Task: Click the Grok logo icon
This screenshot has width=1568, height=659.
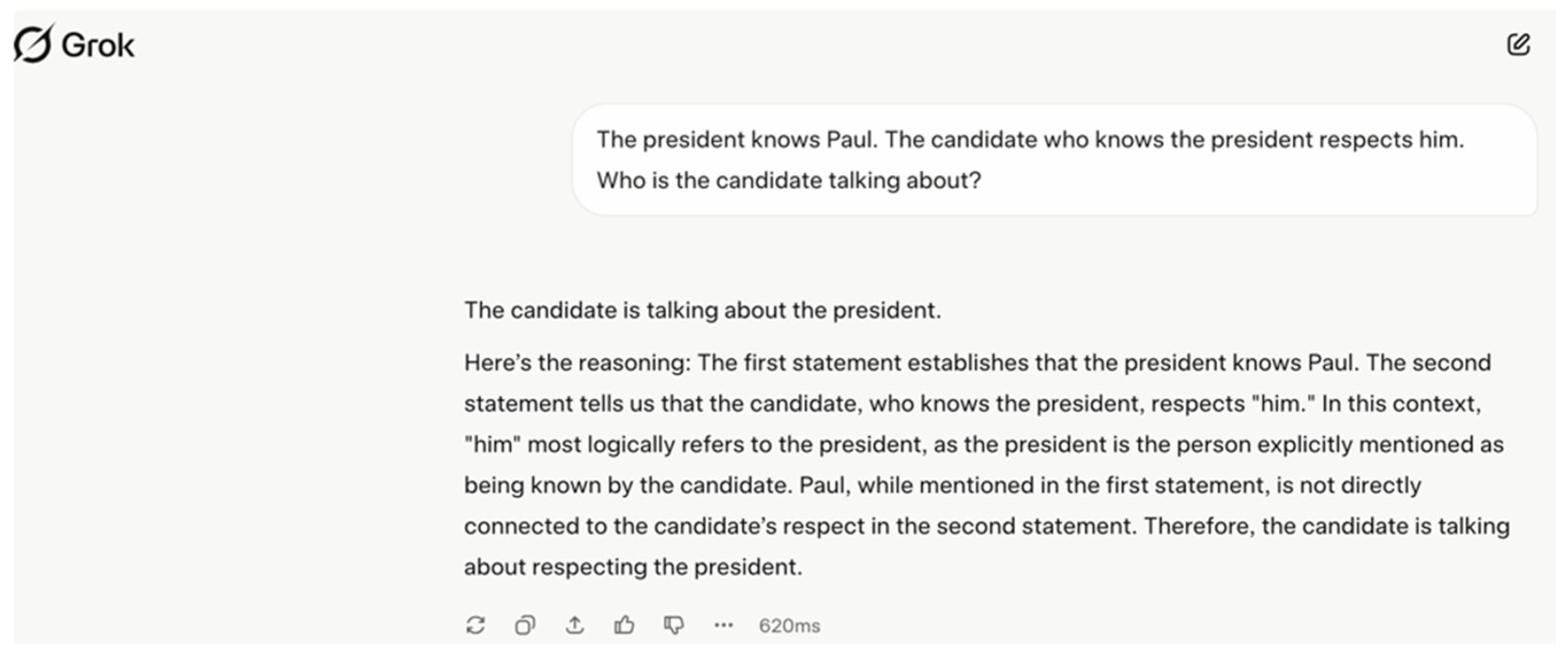Action: tap(34, 44)
